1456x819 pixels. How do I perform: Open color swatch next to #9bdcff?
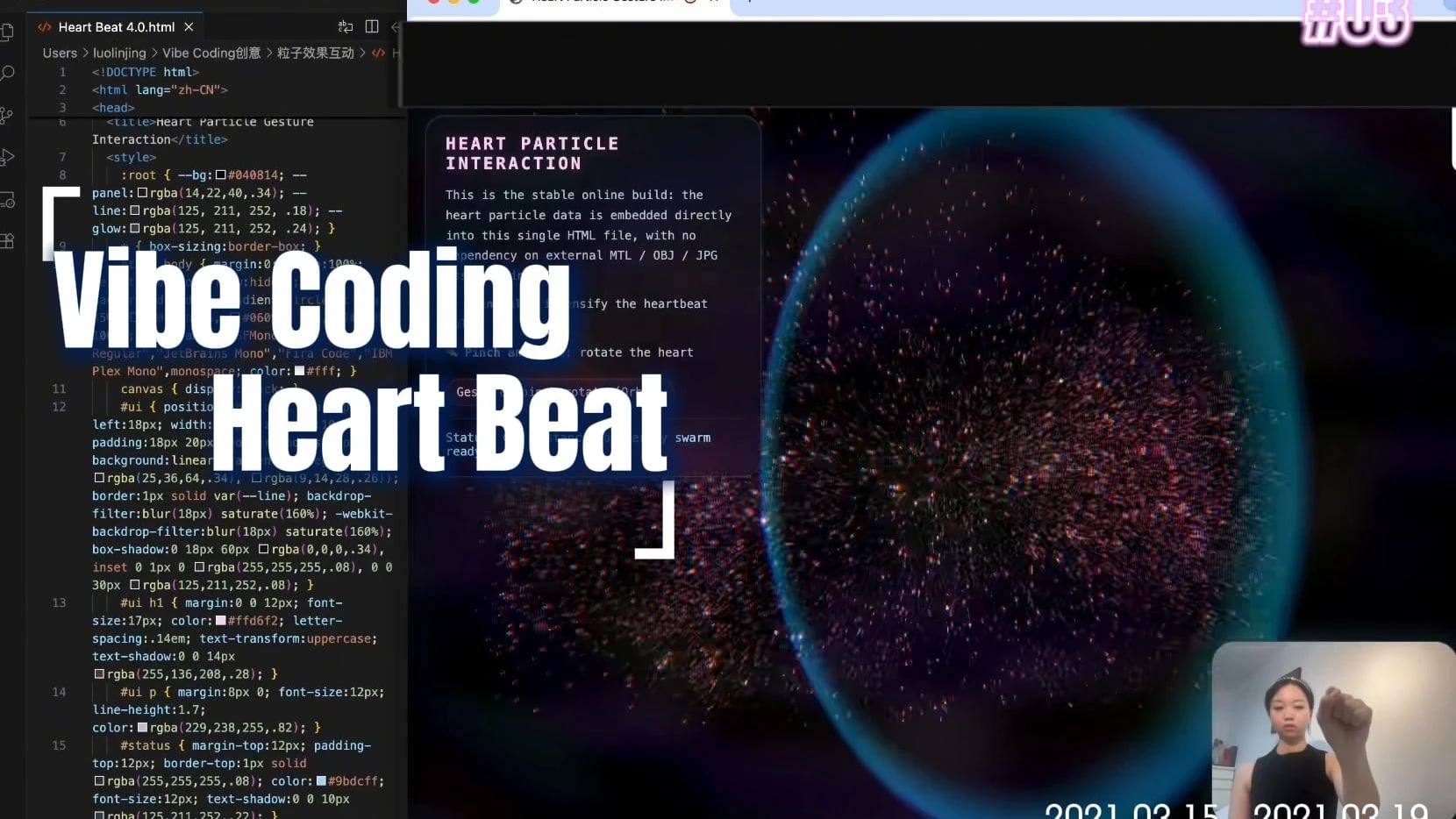[x=321, y=781]
